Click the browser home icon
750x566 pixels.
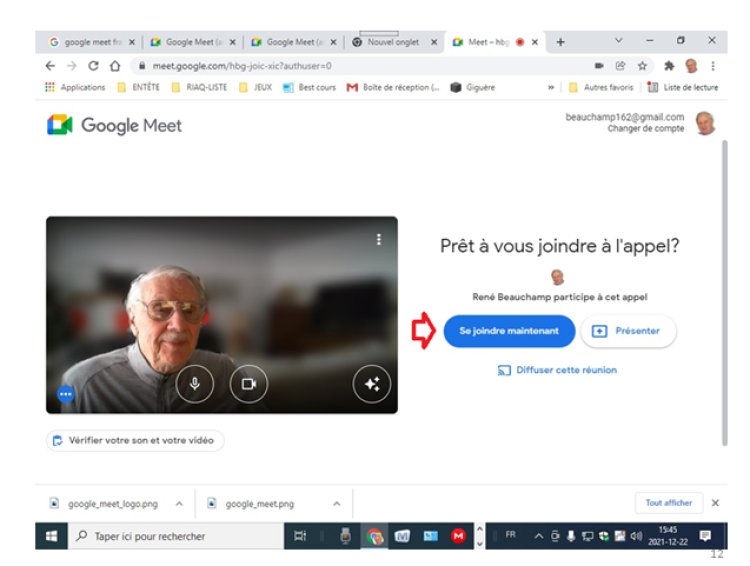(115, 66)
